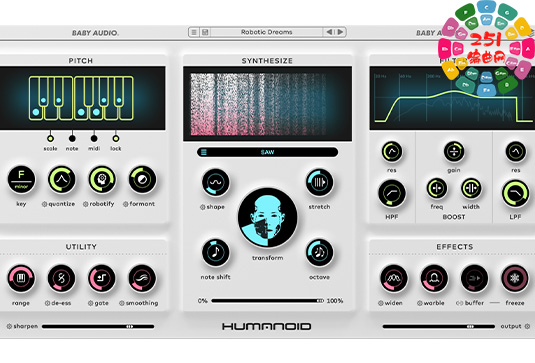Click the widen effect knob
Image resolution: width=535 pixels, height=363 pixels.
(x=394, y=278)
